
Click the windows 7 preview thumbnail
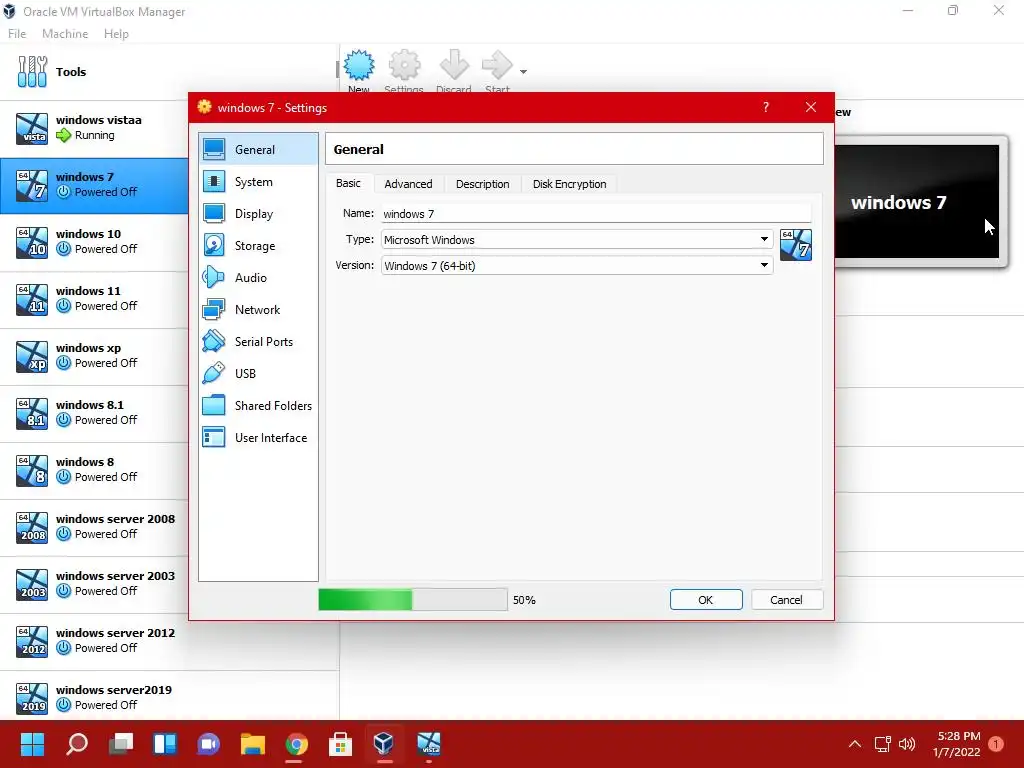[917, 202]
